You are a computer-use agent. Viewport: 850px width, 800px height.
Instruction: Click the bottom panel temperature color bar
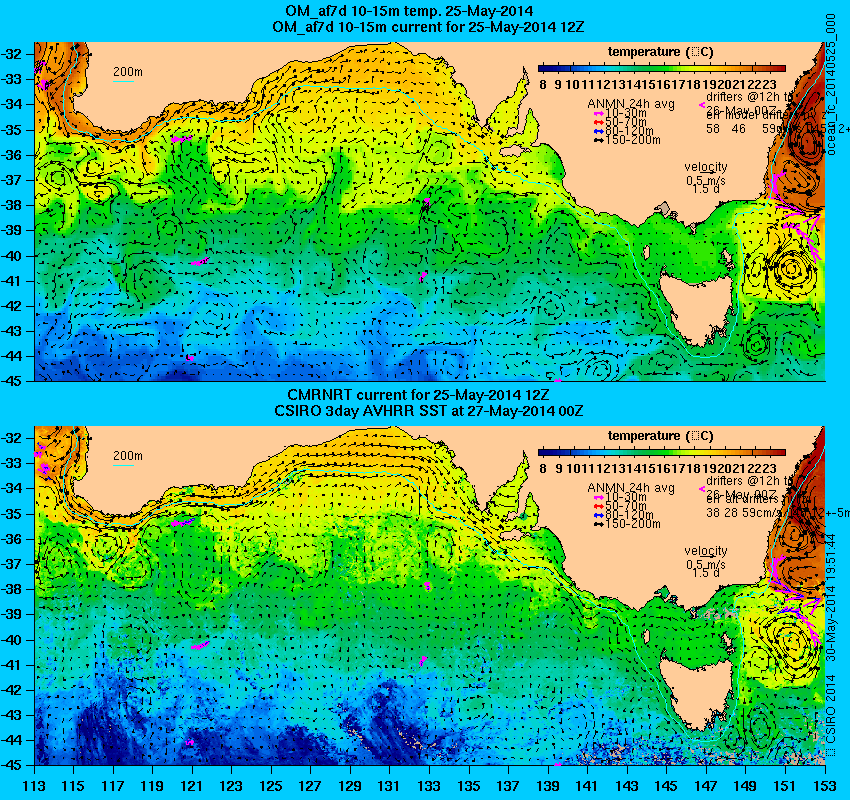(662, 452)
